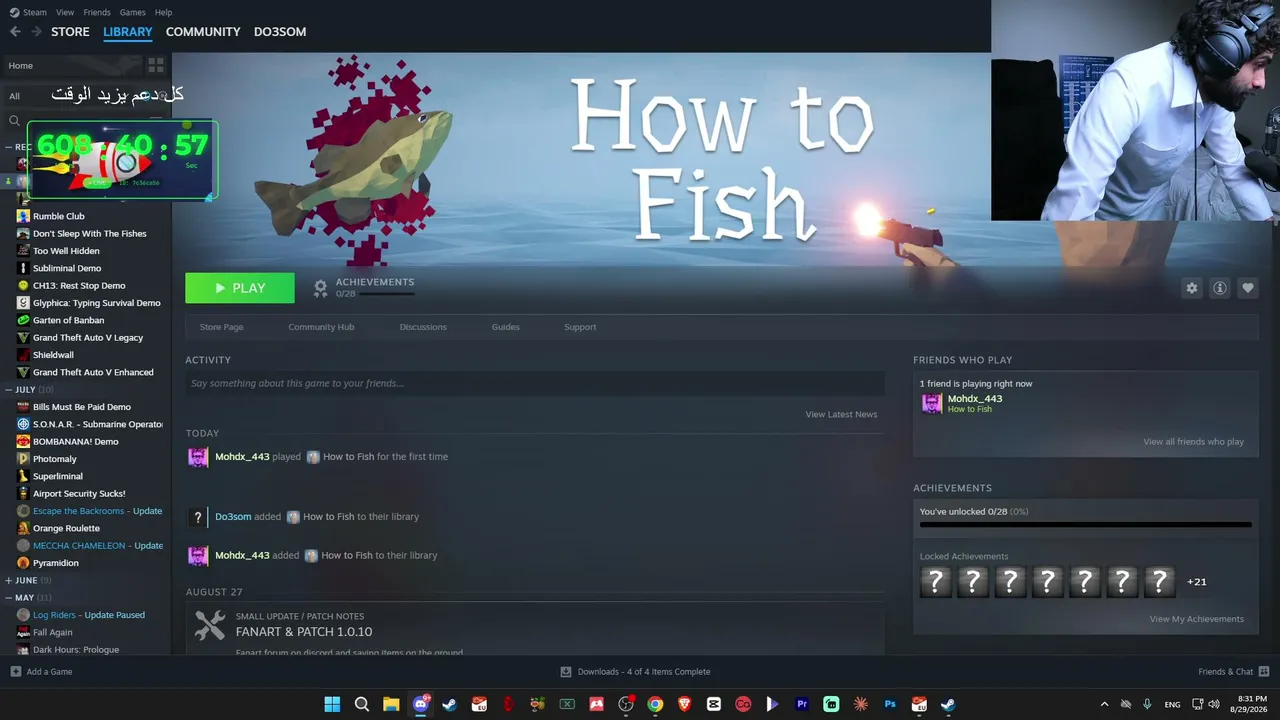The width and height of the screenshot is (1280, 720).
Task: Open the DO3SOM profile tab
Action: (x=280, y=32)
